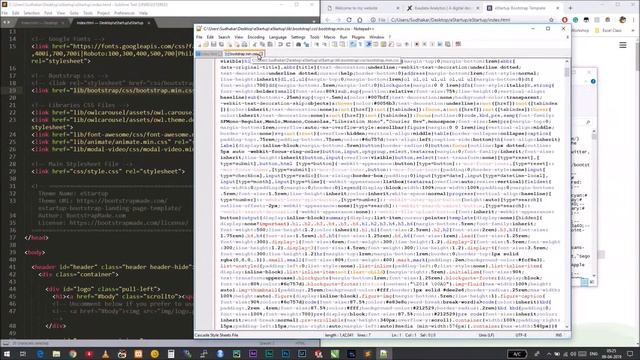Open the Plugins menu in Notepad++
The image size is (640, 360).
click(x=358, y=37)
